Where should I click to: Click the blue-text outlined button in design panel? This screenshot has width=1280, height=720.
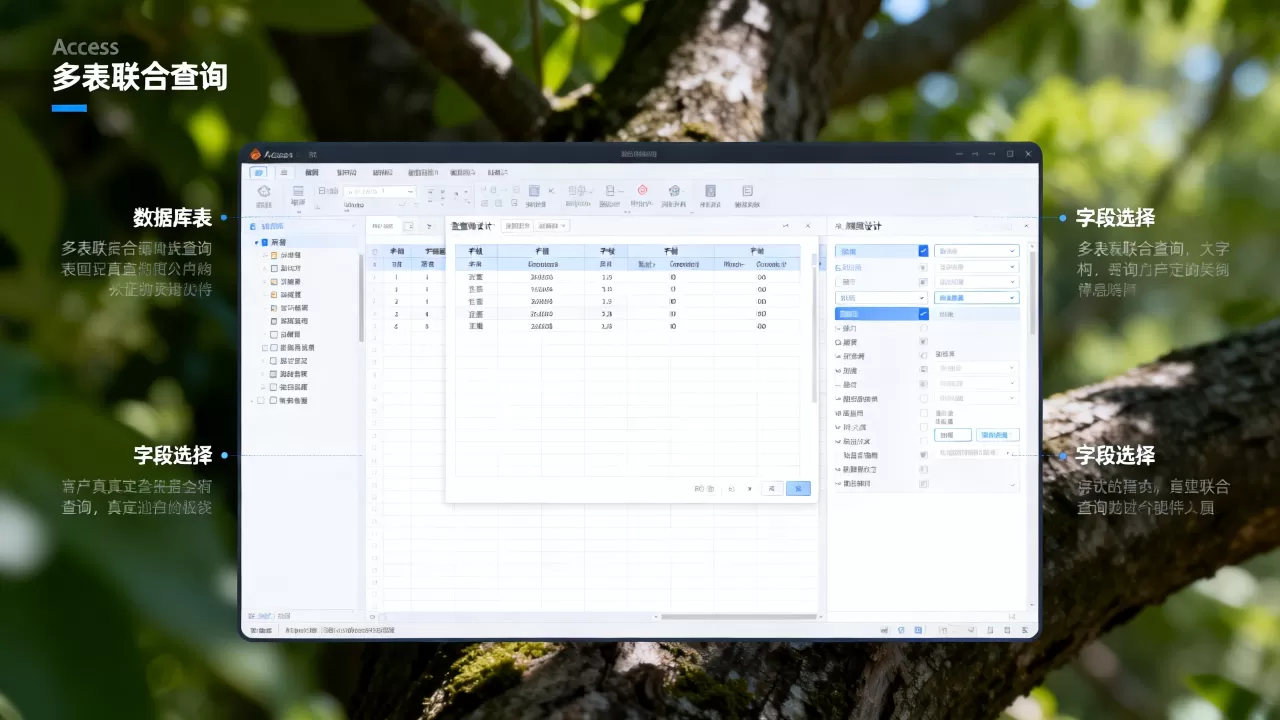pyautogui.click(x=998, y=435)
